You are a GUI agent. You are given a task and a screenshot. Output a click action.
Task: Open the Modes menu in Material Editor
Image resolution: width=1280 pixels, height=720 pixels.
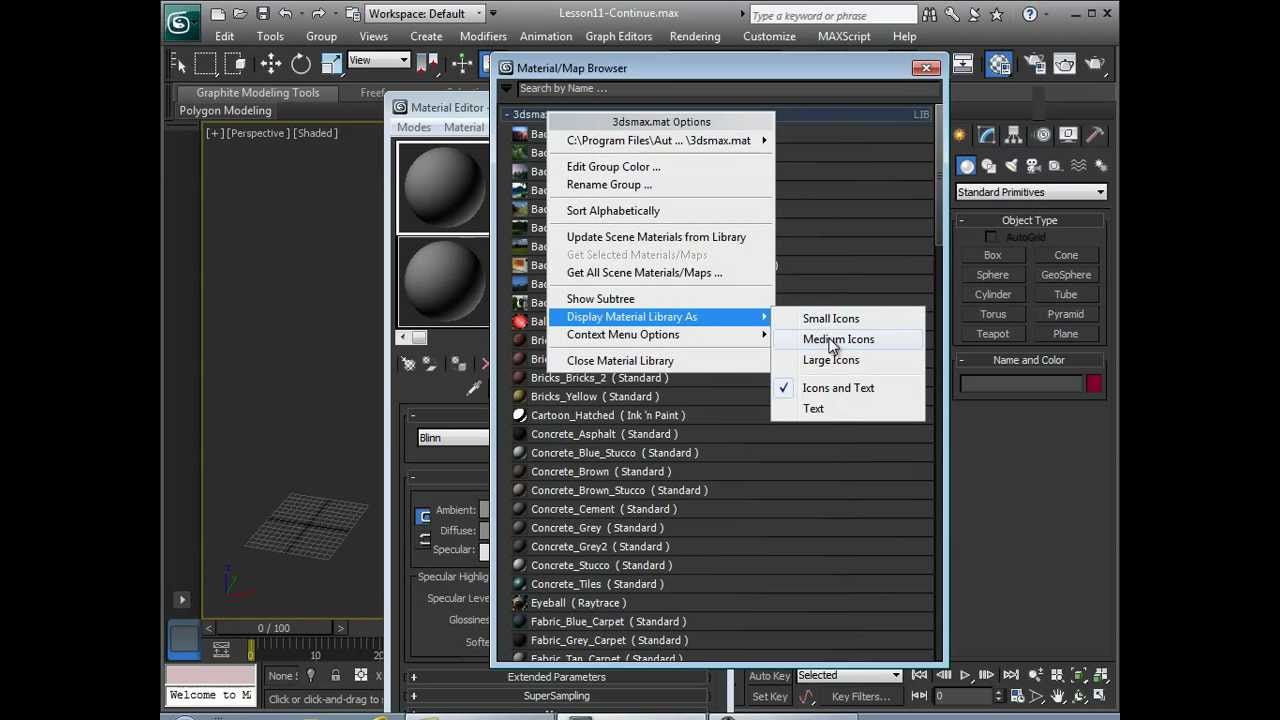point(414,127)
